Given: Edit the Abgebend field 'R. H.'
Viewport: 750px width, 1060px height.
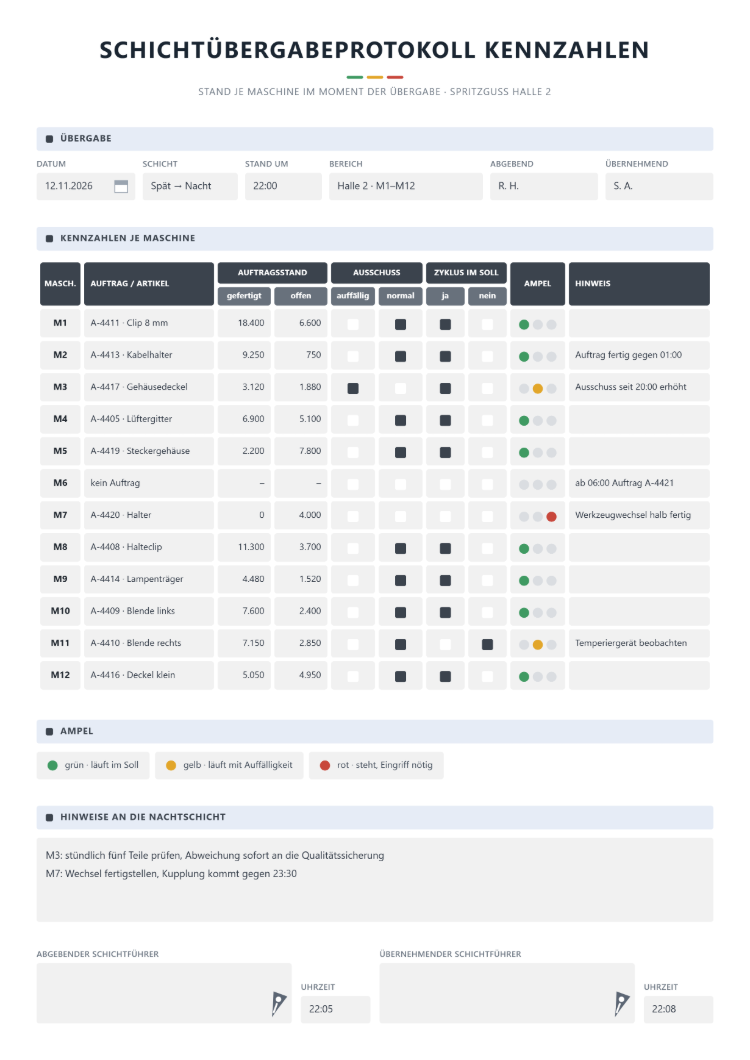Looking at the screenshot, I should (x=544, y=187).
